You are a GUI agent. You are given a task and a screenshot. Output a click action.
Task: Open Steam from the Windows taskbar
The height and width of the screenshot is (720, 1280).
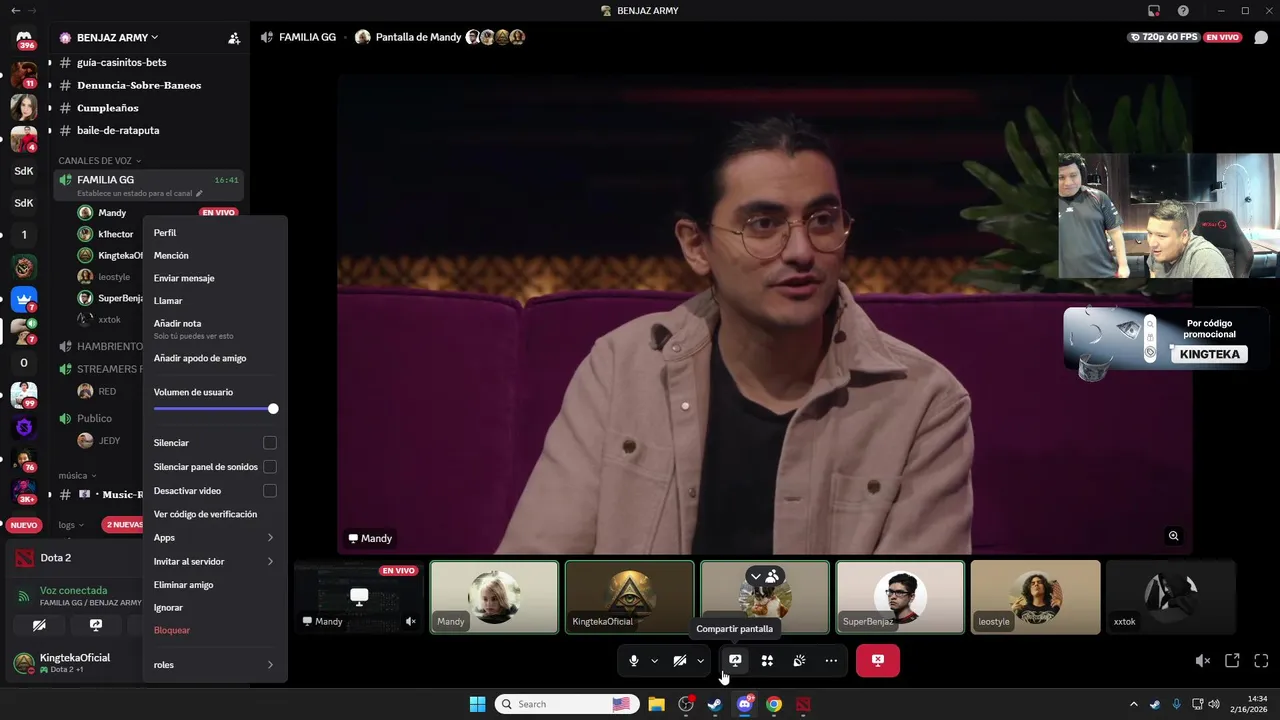pyautogui.click(x=715, y=704)
